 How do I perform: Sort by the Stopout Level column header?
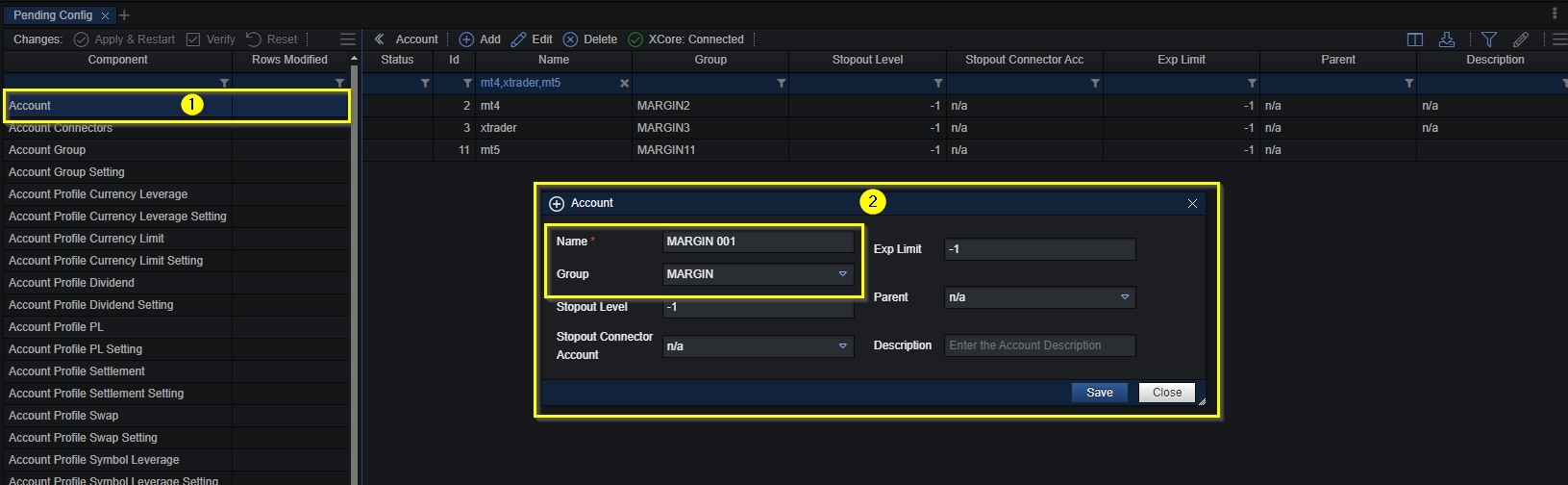867,60
